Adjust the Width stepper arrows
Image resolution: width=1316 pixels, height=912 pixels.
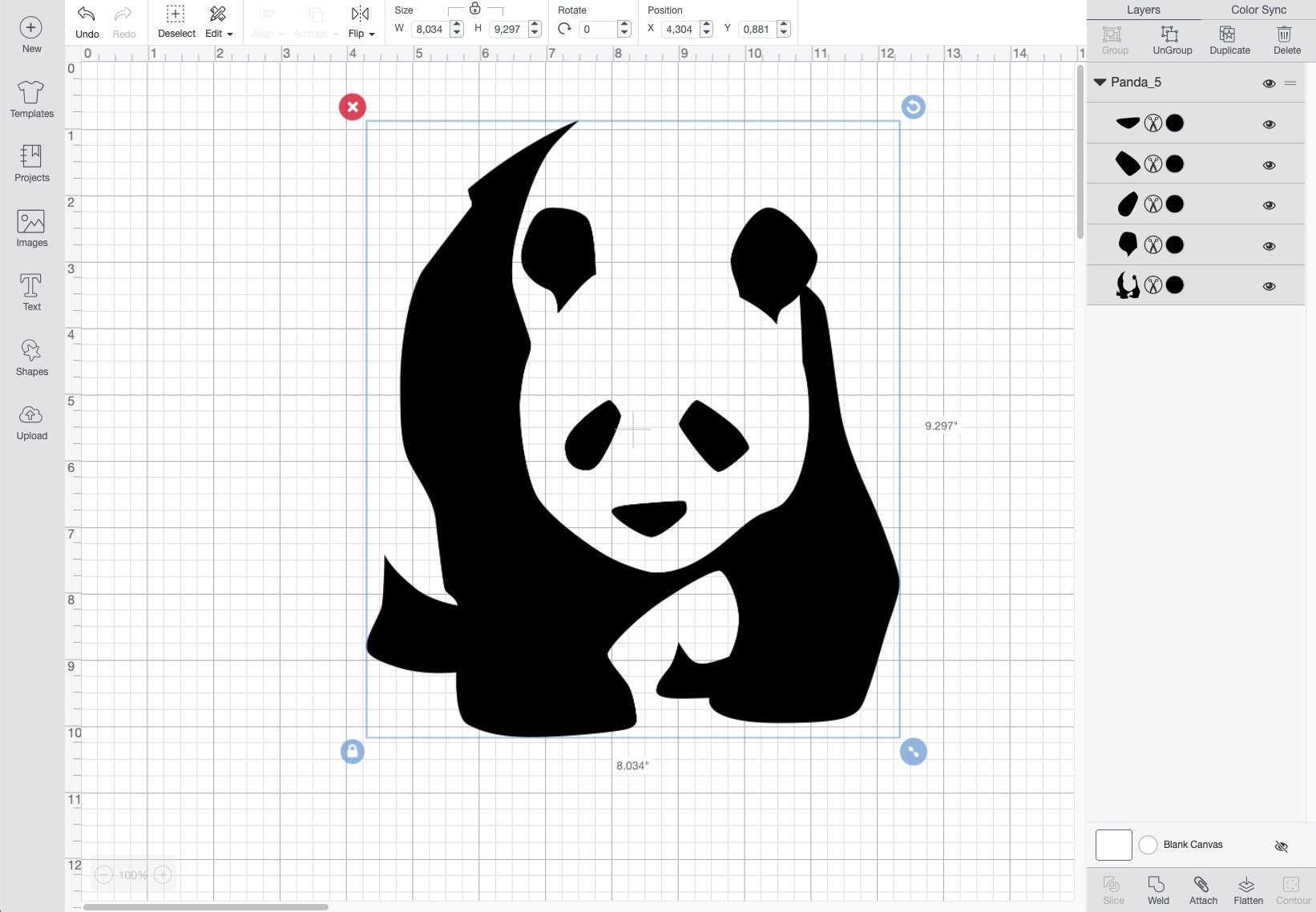coord(457,29)
